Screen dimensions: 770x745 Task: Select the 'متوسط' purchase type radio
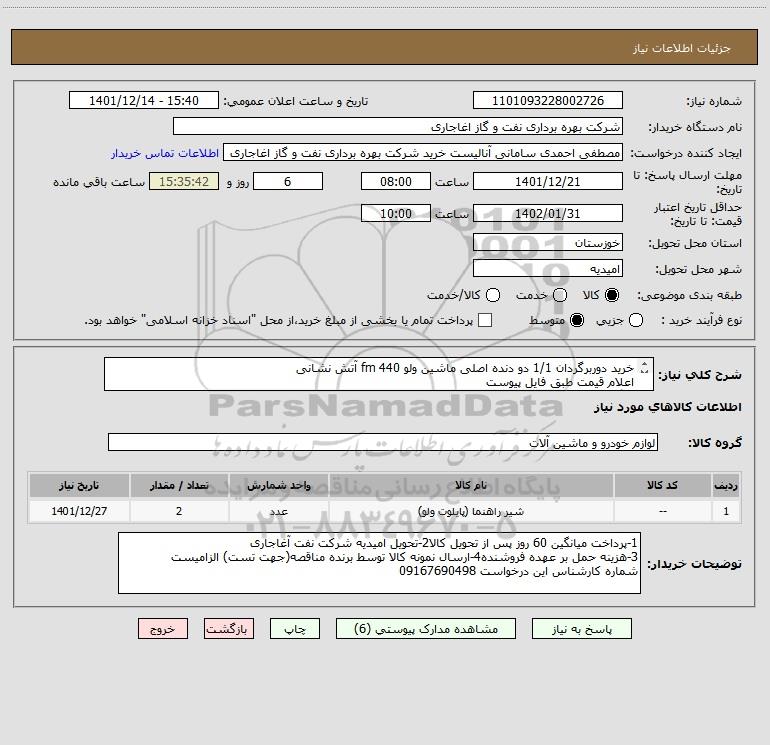577,320
